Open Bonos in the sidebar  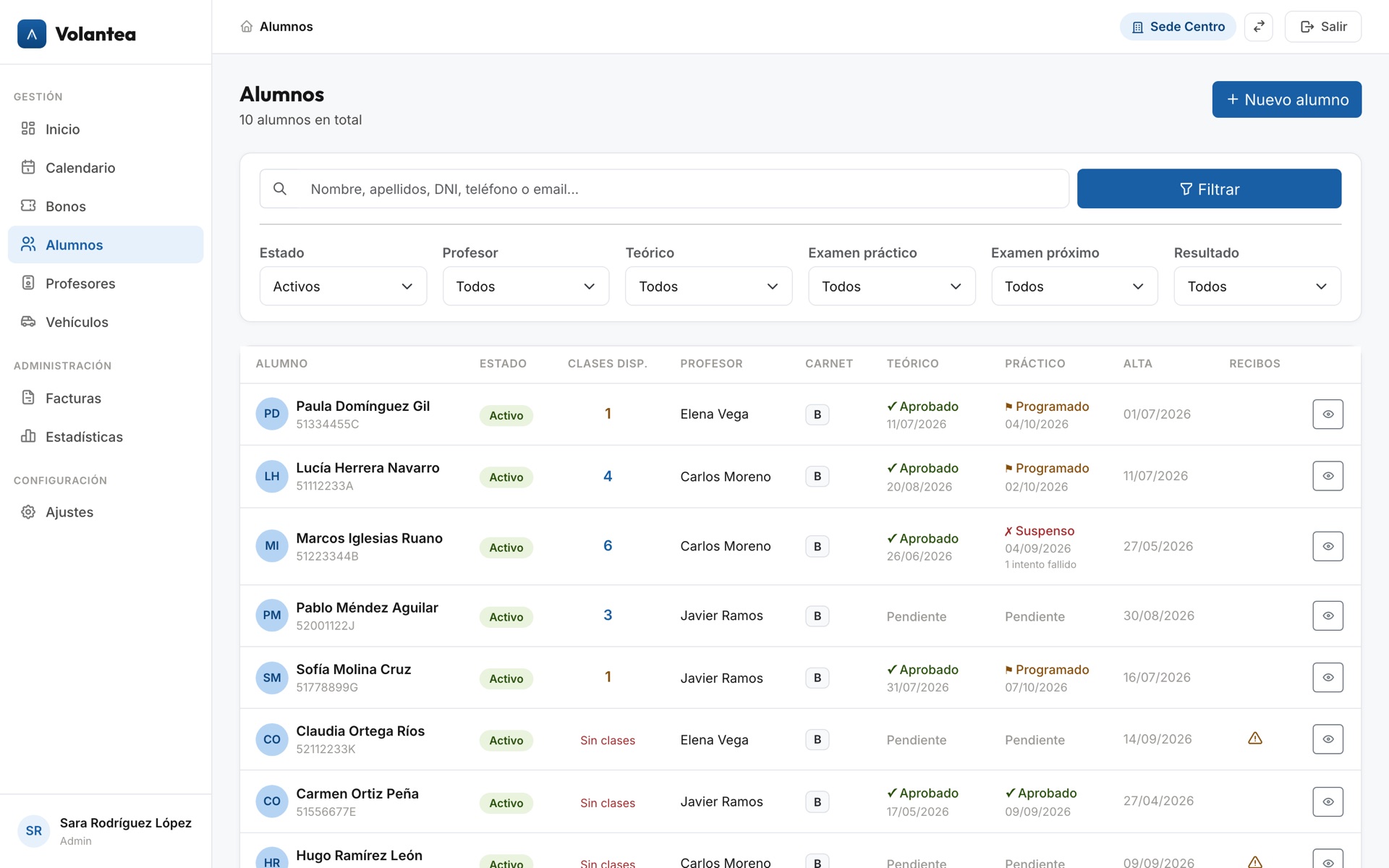(x=106, y=206)
